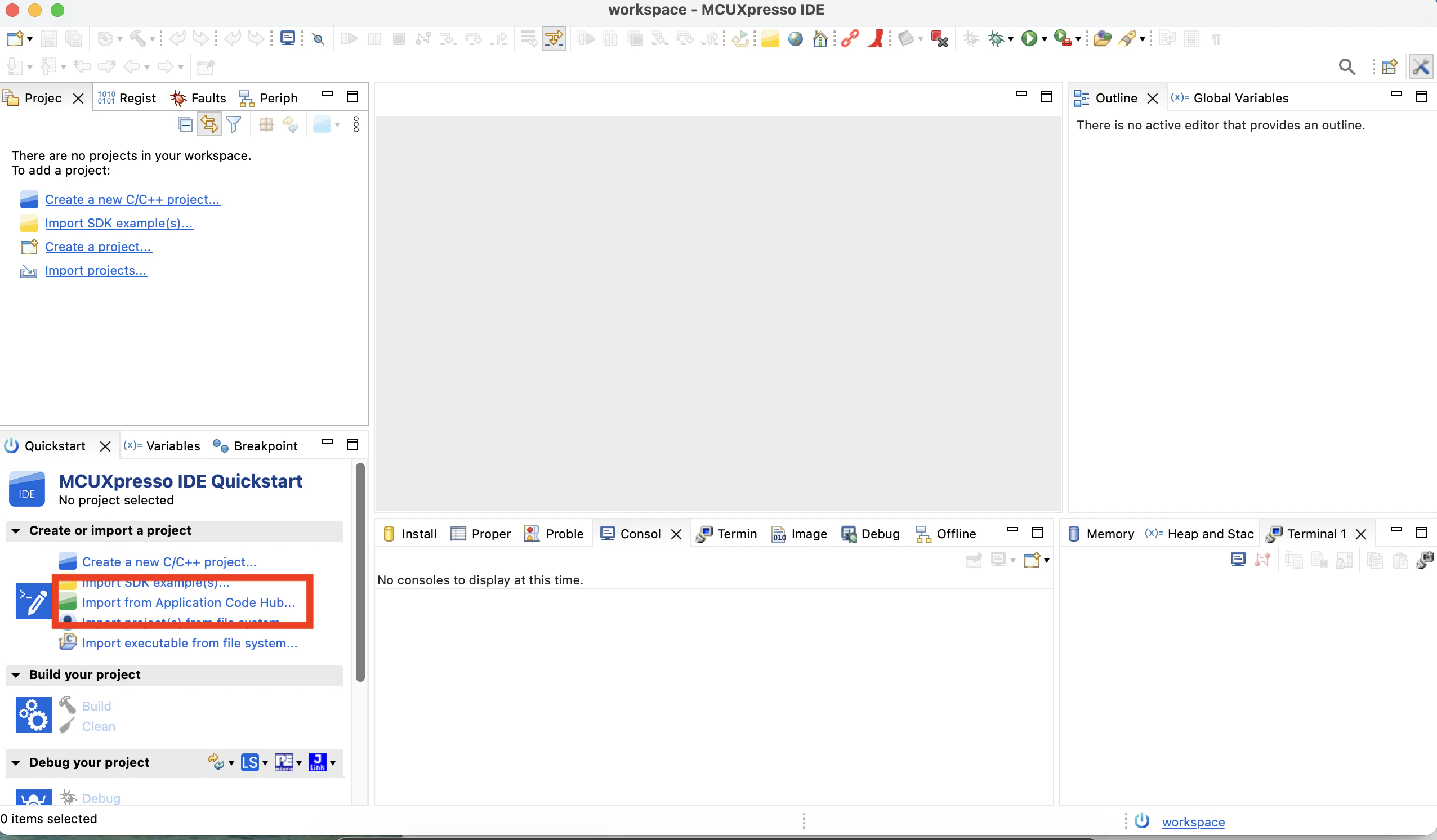
Task: Click the gears icon under Build your project
Action: tap(34, 715)
